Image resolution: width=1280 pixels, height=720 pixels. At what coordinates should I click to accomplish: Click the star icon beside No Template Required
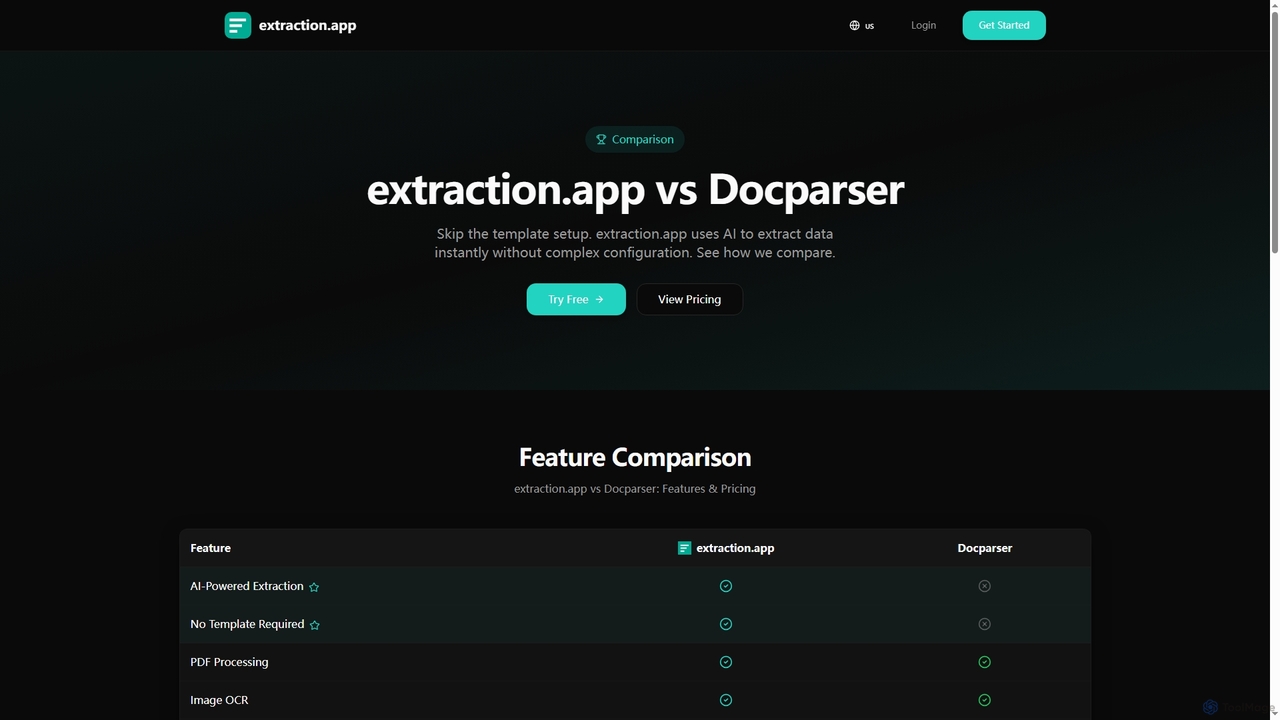(x=315, y=625)
